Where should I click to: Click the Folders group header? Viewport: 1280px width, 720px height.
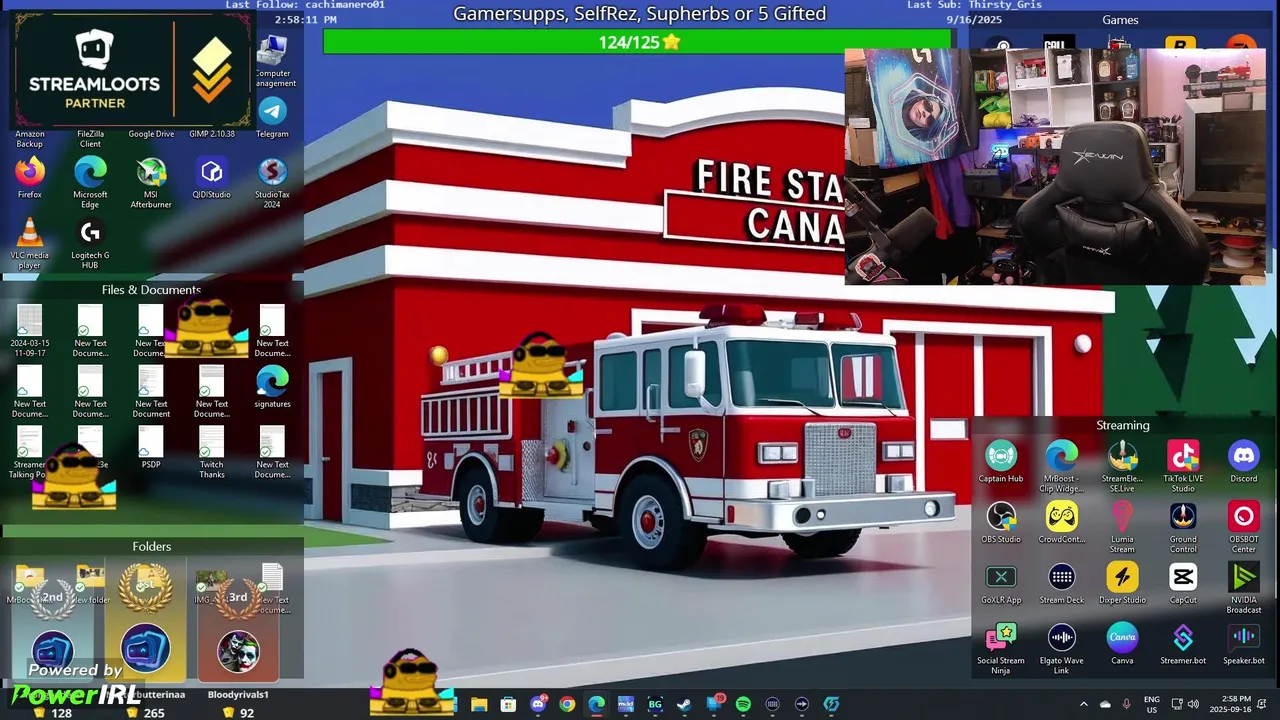tap(151, 546)
